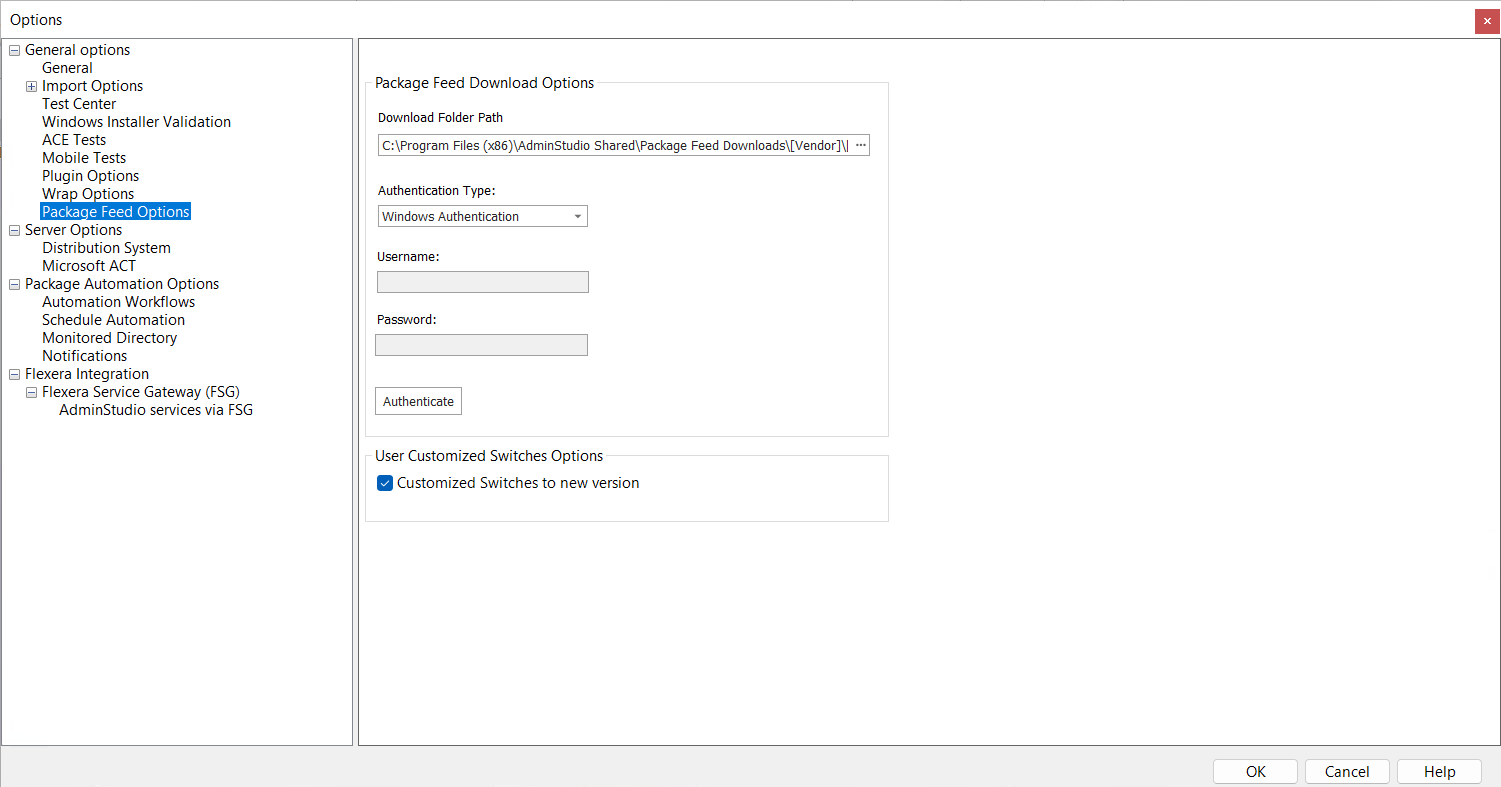This screenshot has width=1501, height=787.
Task: Collapse the Package Automation Options section
Action: click(14, 283)
